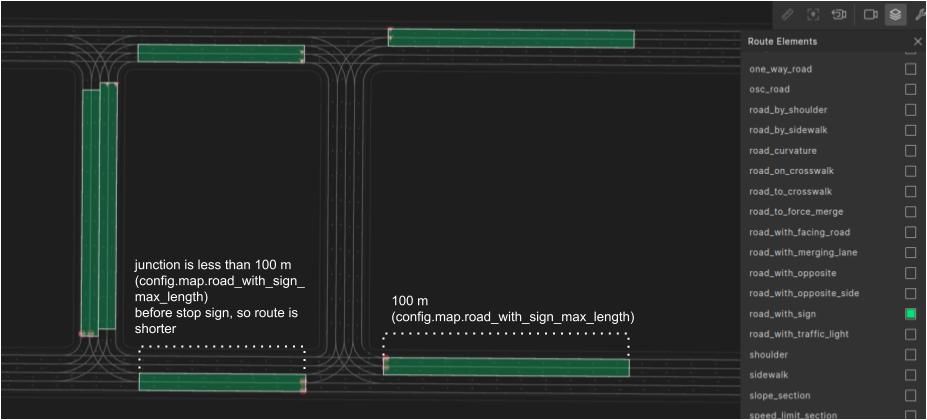Close the Route Elements panel
Viewport: 927px width, 420px height.
tap(917, 42)
